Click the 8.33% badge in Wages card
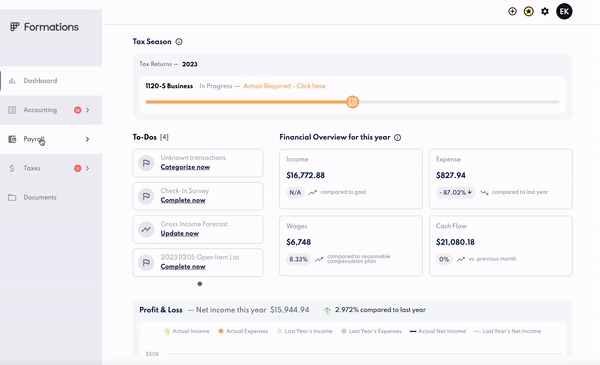Image resolution: width=600 pixels, height=365 pixels. [x=298, y=259]
